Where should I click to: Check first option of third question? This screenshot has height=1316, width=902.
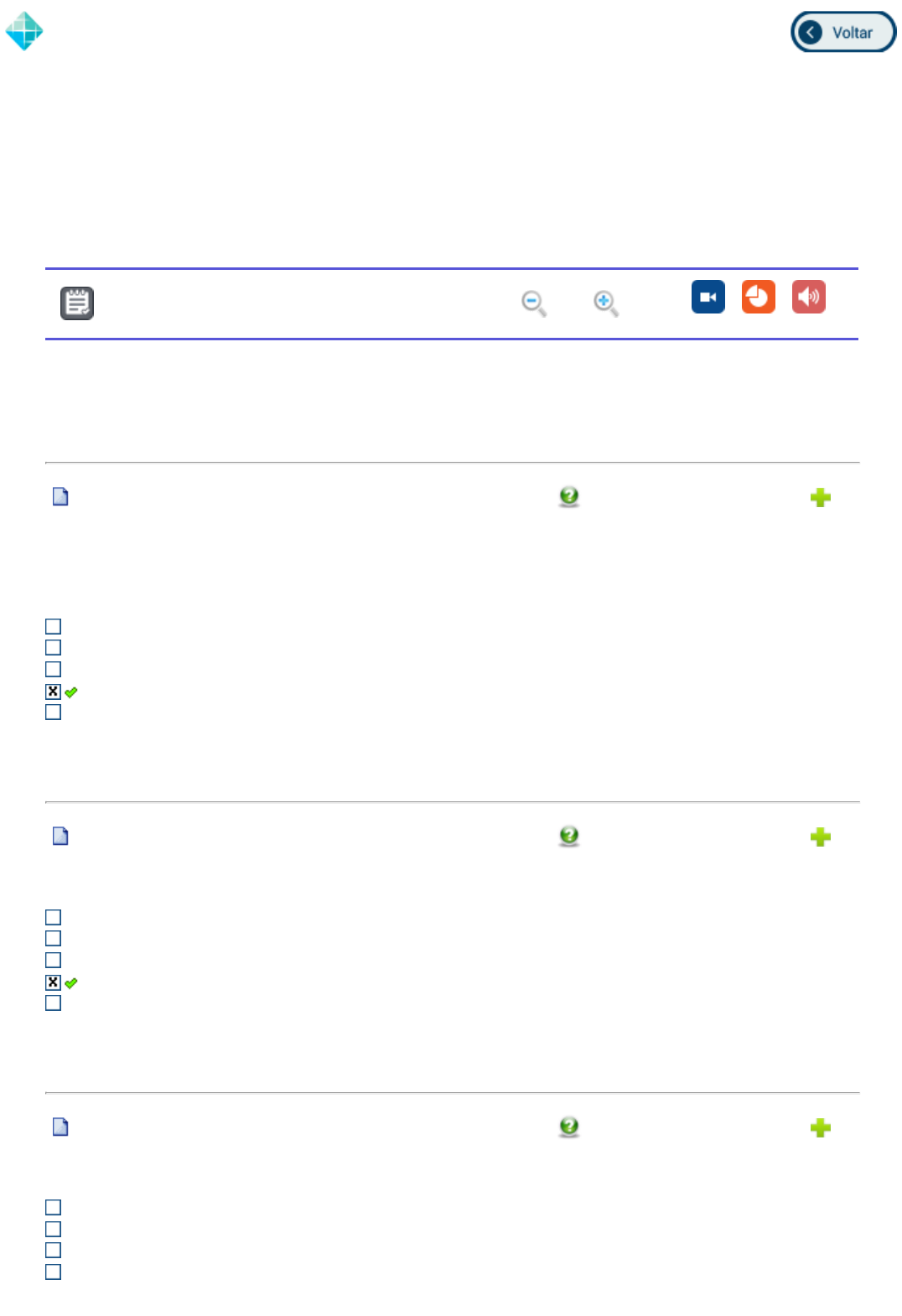point(54,1208)
